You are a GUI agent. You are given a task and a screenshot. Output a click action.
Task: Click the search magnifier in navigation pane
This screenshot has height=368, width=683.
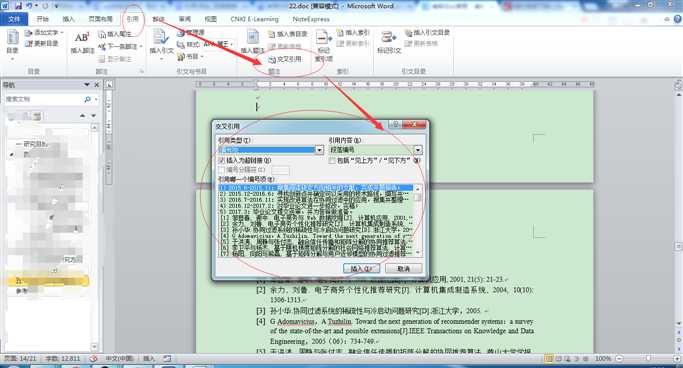(88, 99)
